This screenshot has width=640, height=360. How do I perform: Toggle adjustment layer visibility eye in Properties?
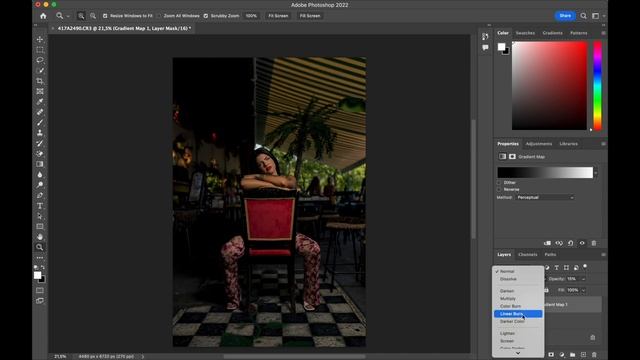pos(582,243)
